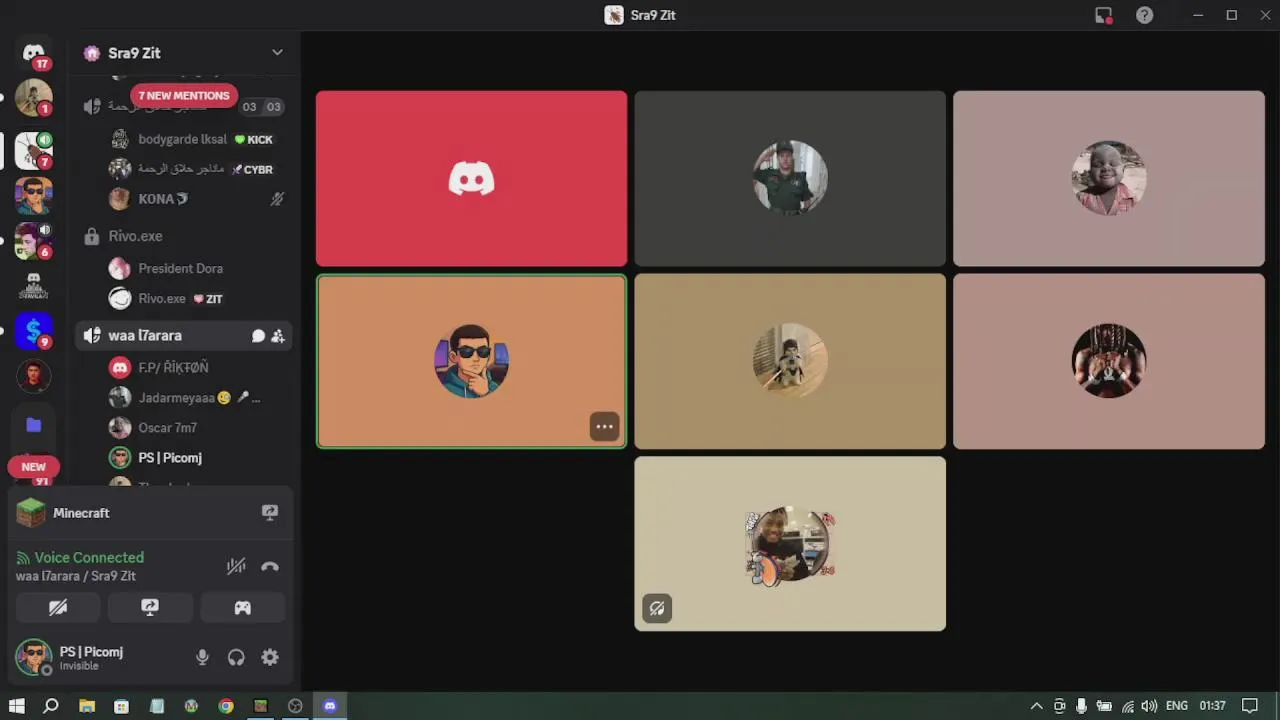Image resolution: width=1280 pixels, height=720 pixels.
Task: Open Microsoft Store taskbar icon
Action: click(x=121, y=706)
